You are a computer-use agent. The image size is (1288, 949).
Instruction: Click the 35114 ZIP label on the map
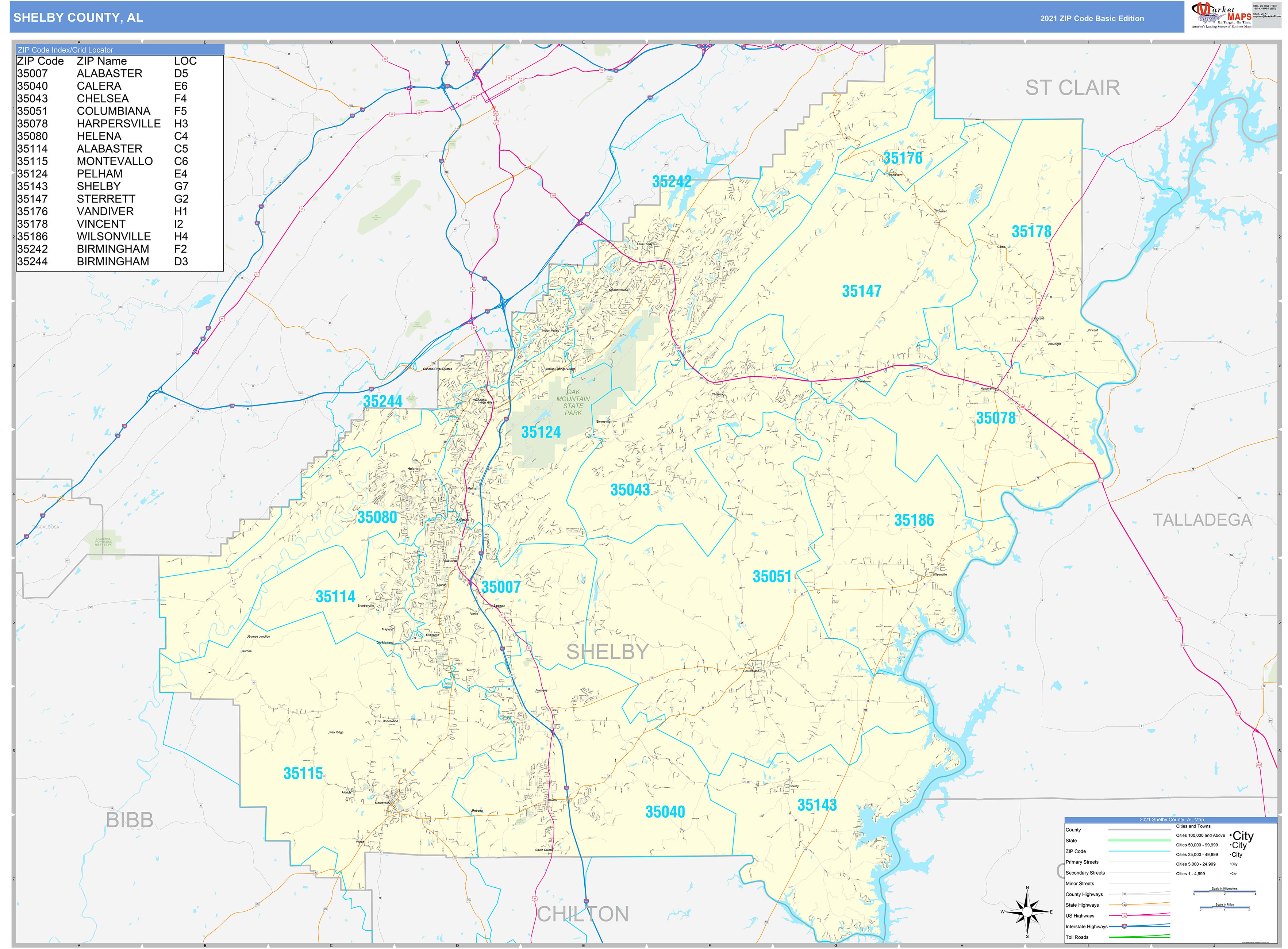click(x=335, y=597)
